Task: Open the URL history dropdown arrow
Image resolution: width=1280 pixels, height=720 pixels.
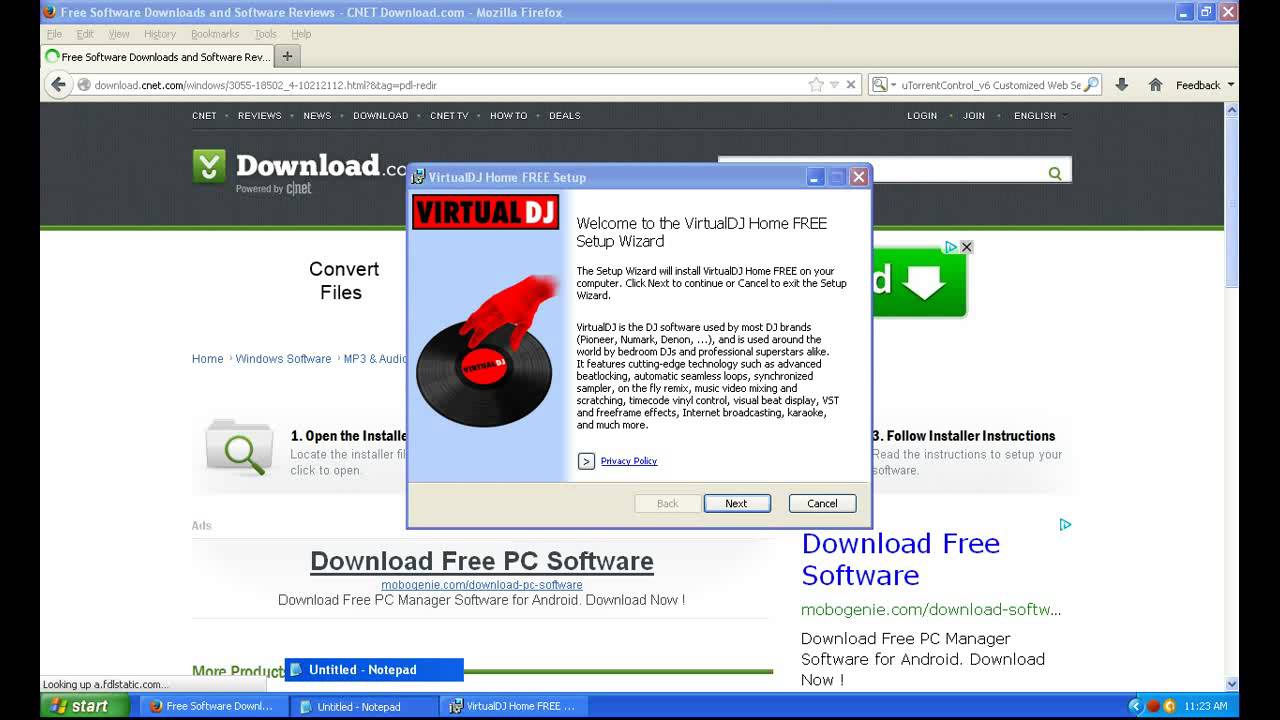Action: click(x=834, y=85)
